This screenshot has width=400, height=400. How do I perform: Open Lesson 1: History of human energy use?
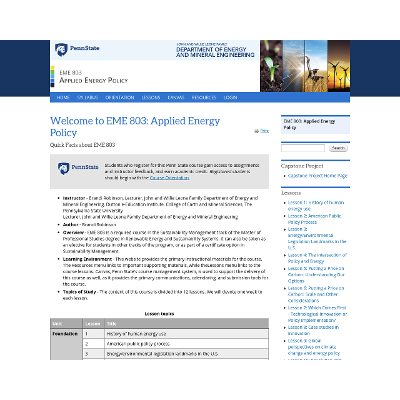click(x=316, y=206)
